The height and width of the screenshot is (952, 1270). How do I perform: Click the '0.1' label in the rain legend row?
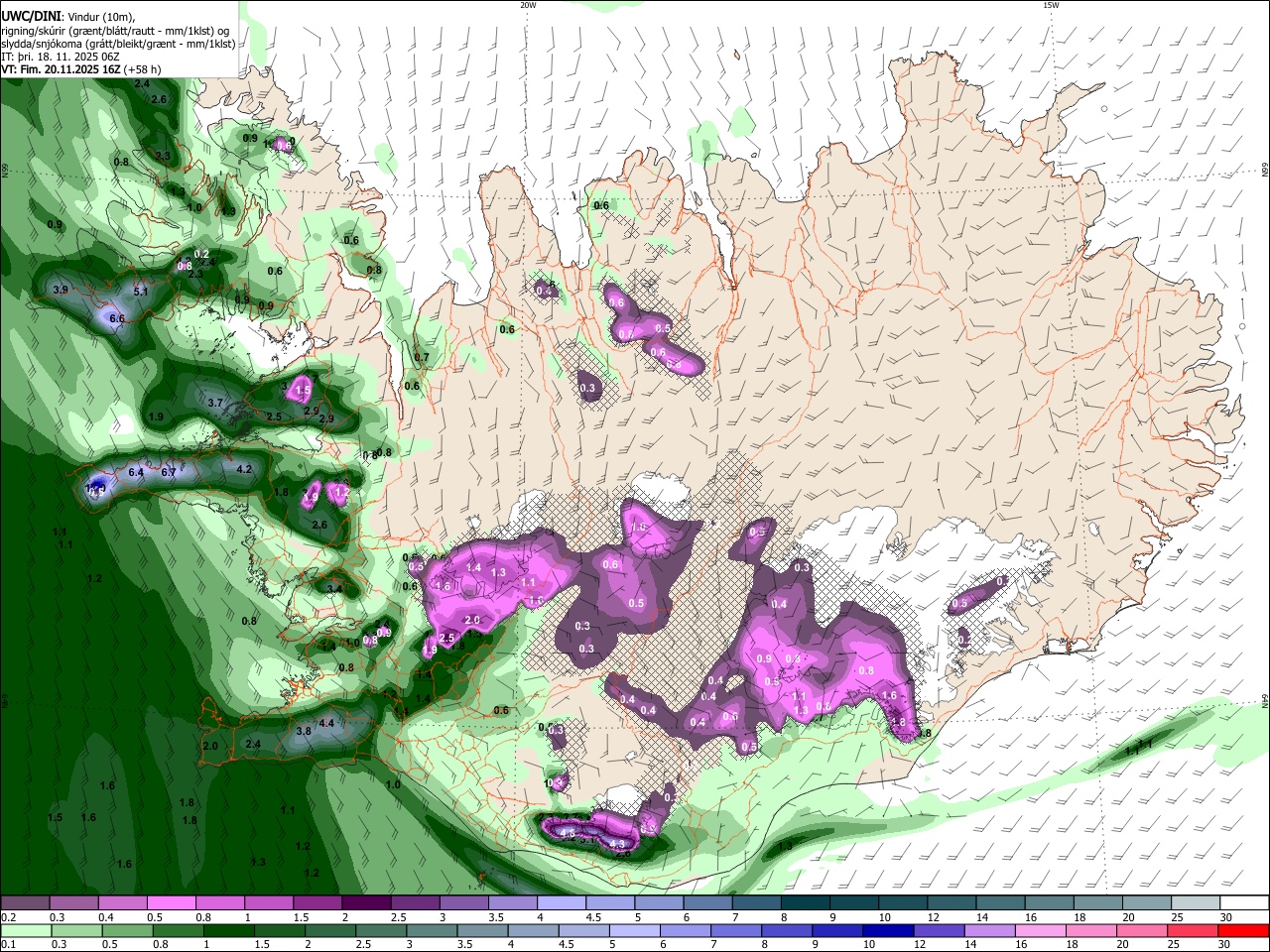[x=8, y=945]
